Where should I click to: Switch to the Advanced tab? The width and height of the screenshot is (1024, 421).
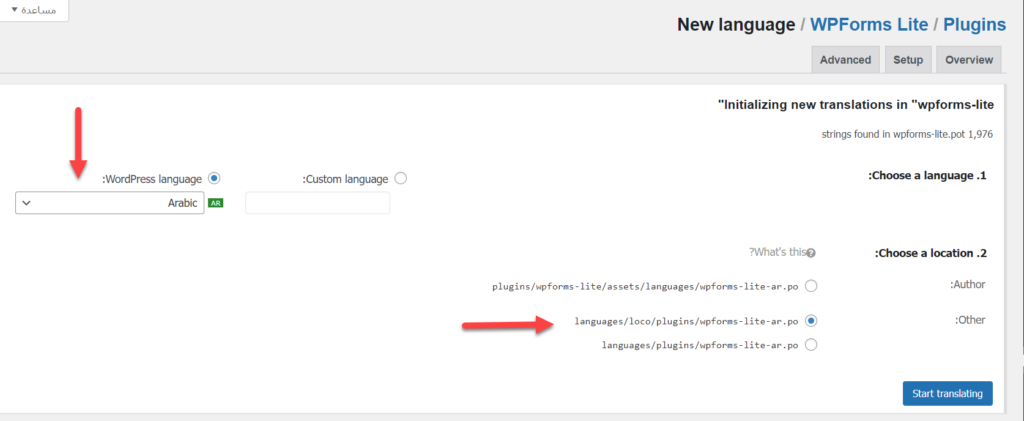tap(845, 60)
